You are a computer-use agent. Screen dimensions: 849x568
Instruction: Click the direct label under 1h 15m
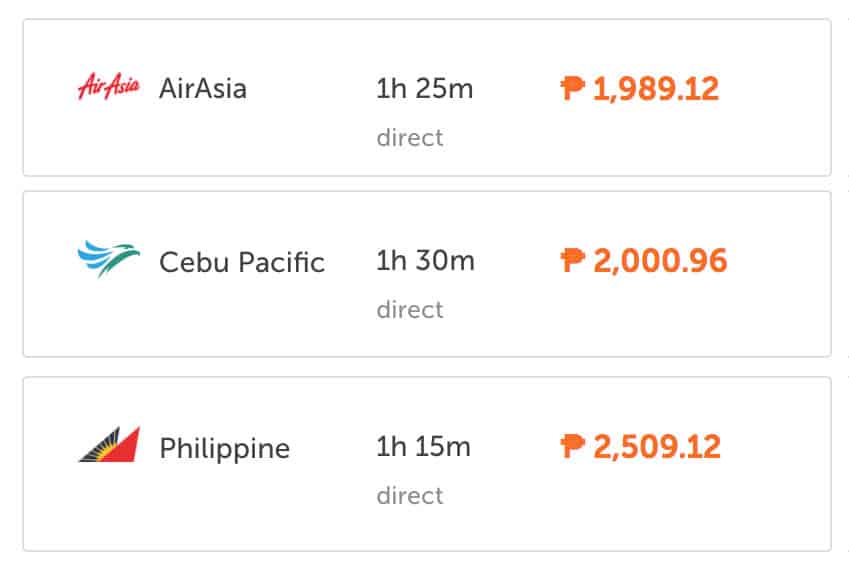(409, 495)
